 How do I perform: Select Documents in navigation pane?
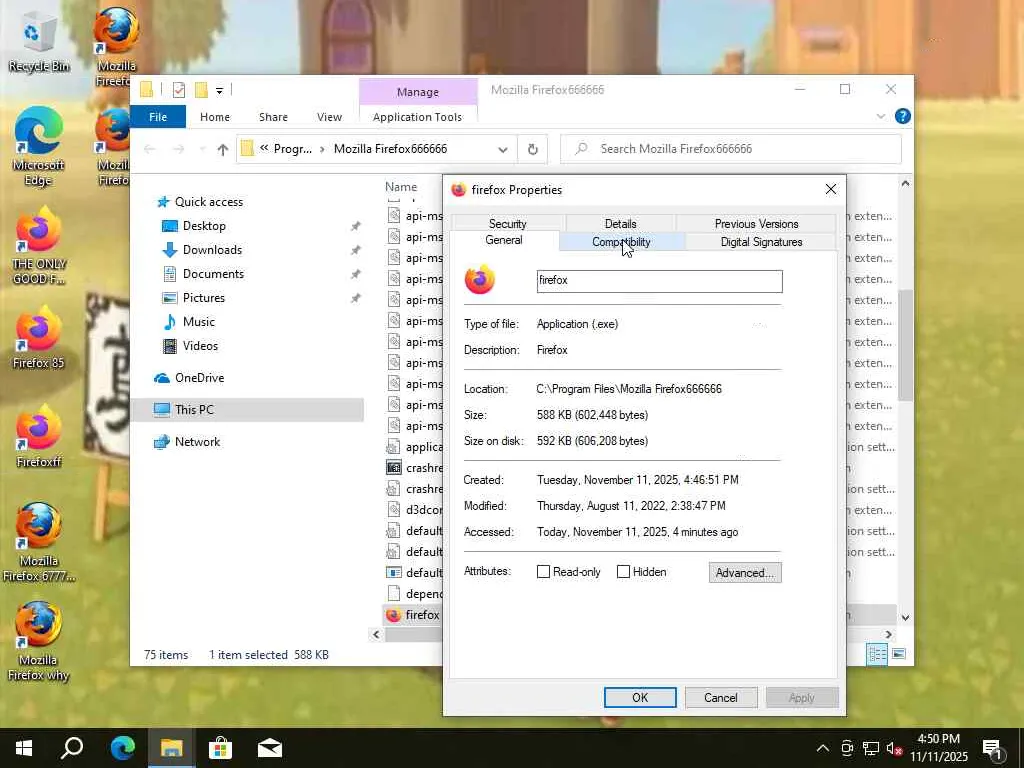[x=213, y=274]
